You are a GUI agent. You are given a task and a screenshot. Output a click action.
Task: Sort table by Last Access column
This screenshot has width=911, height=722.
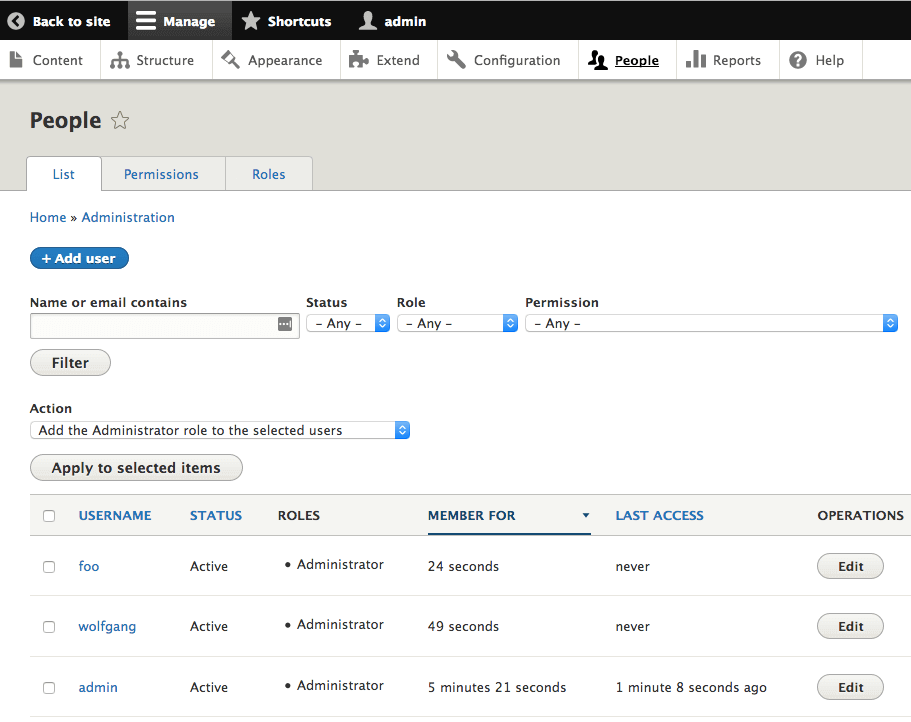659,515
